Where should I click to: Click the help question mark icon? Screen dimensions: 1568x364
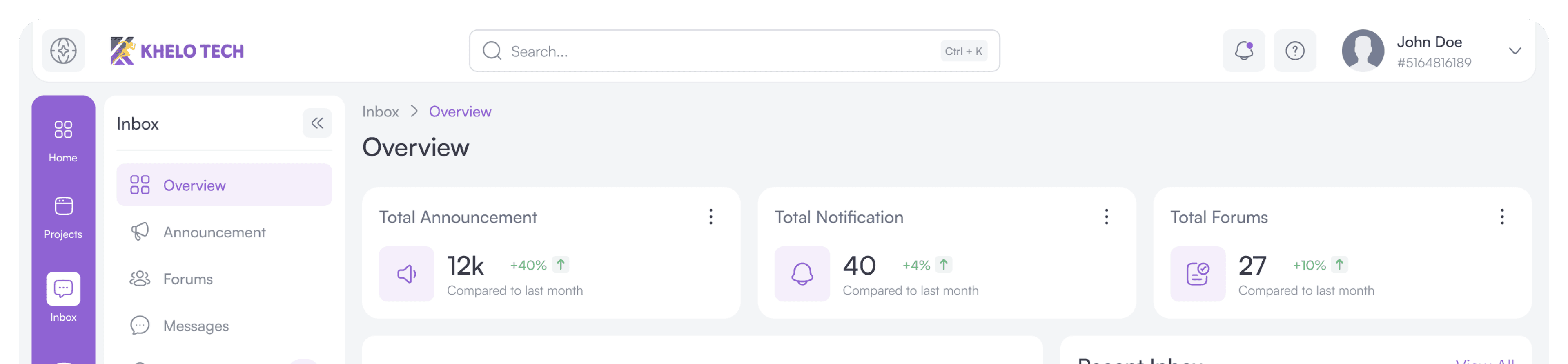(x=1295, y=51)
